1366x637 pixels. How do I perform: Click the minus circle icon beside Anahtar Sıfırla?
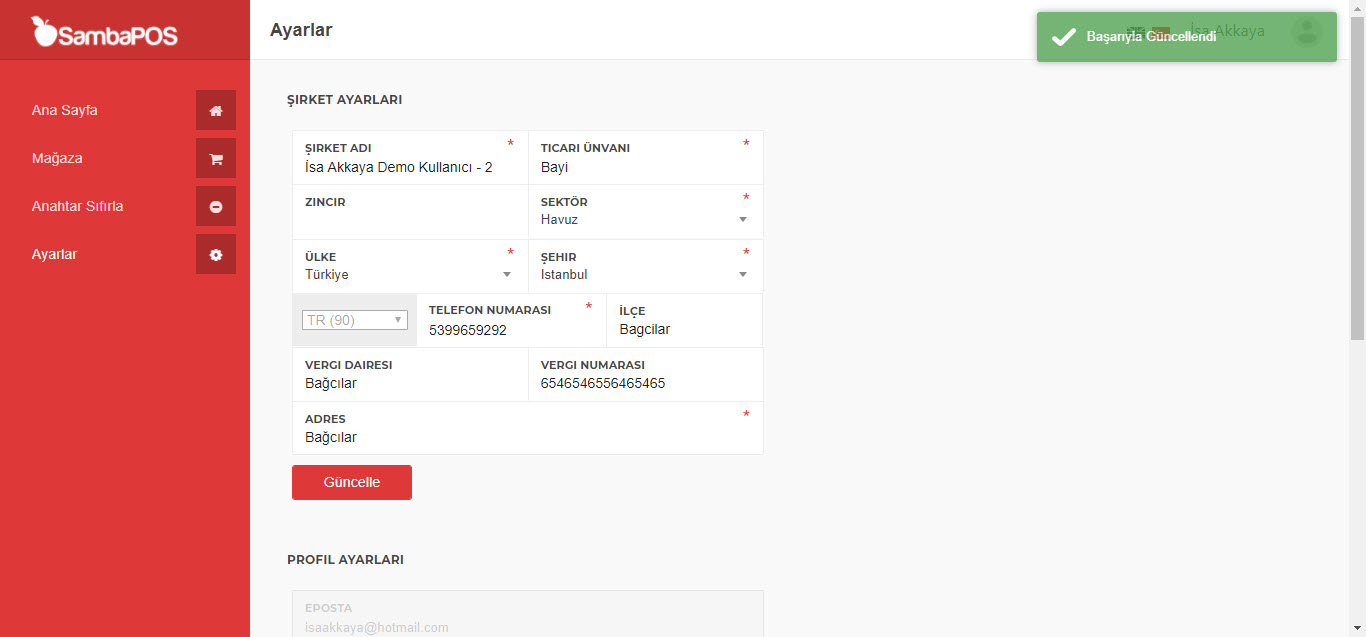tap(216, 206)
